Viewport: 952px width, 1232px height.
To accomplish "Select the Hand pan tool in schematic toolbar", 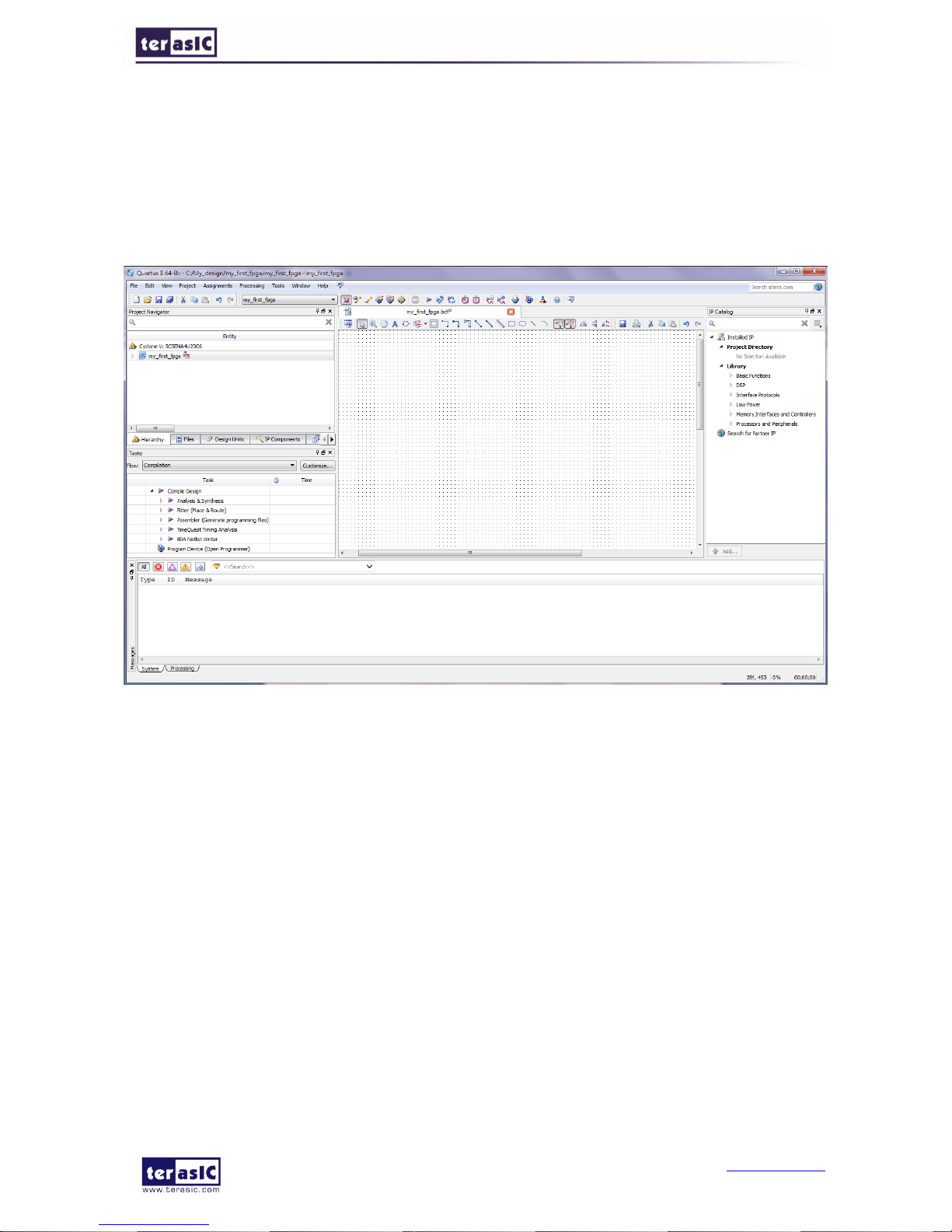I will tap(384, 323).
